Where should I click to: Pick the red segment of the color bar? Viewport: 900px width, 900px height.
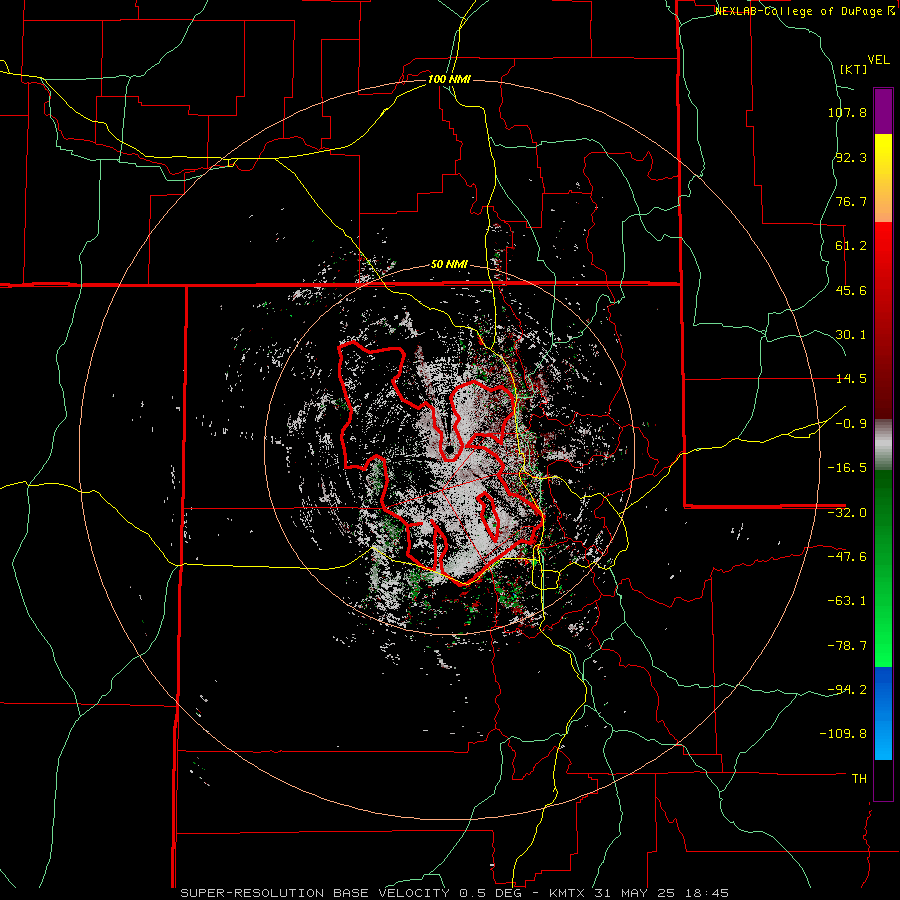click(883, 320)
